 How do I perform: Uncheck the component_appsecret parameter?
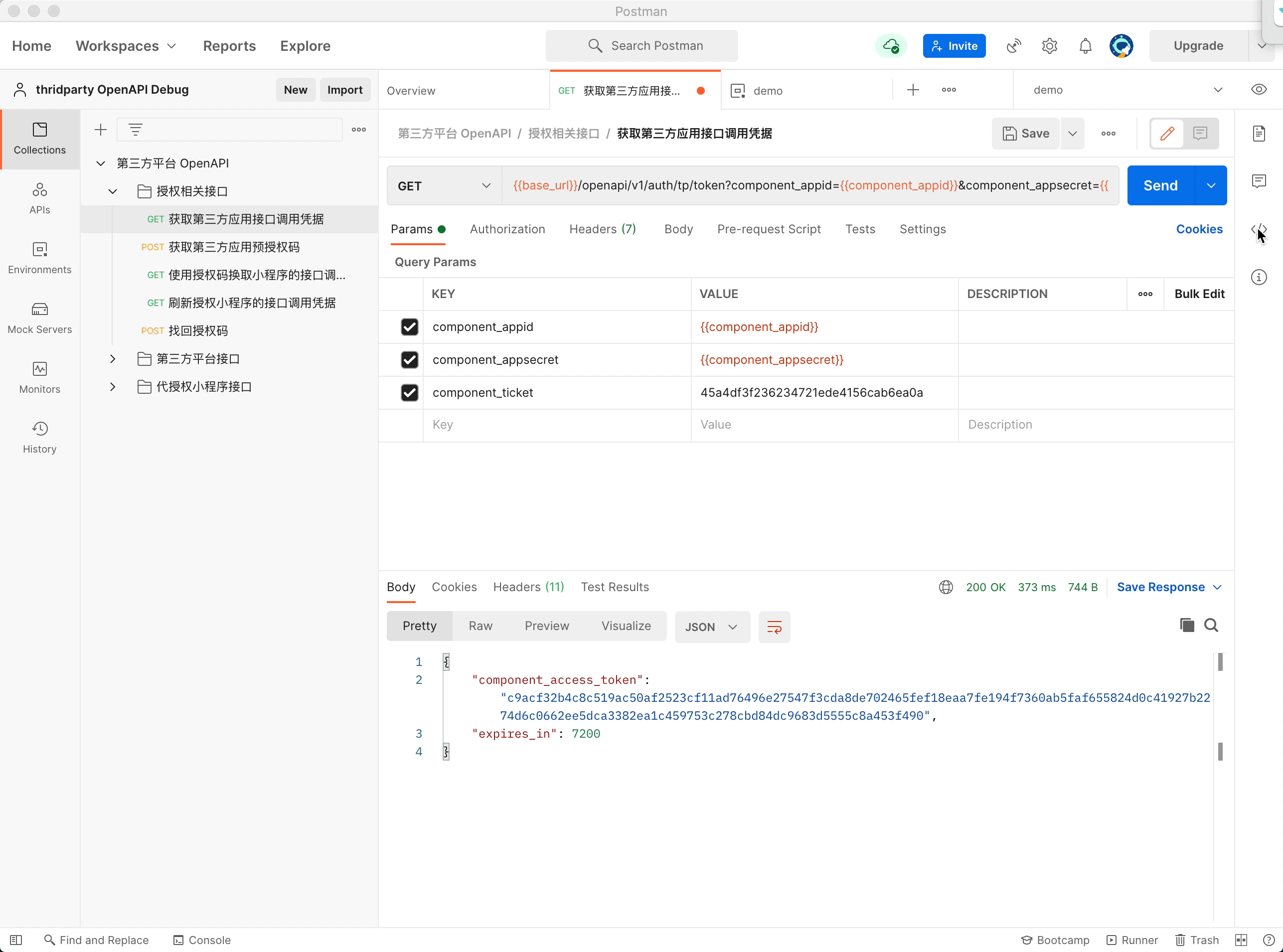[409, 359]
